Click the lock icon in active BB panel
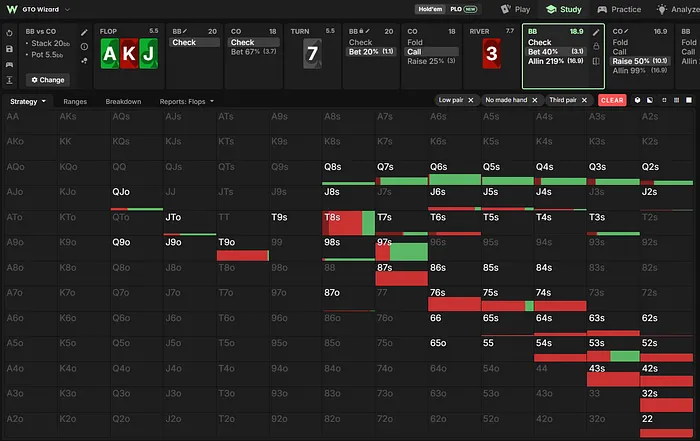 point(596,46)
